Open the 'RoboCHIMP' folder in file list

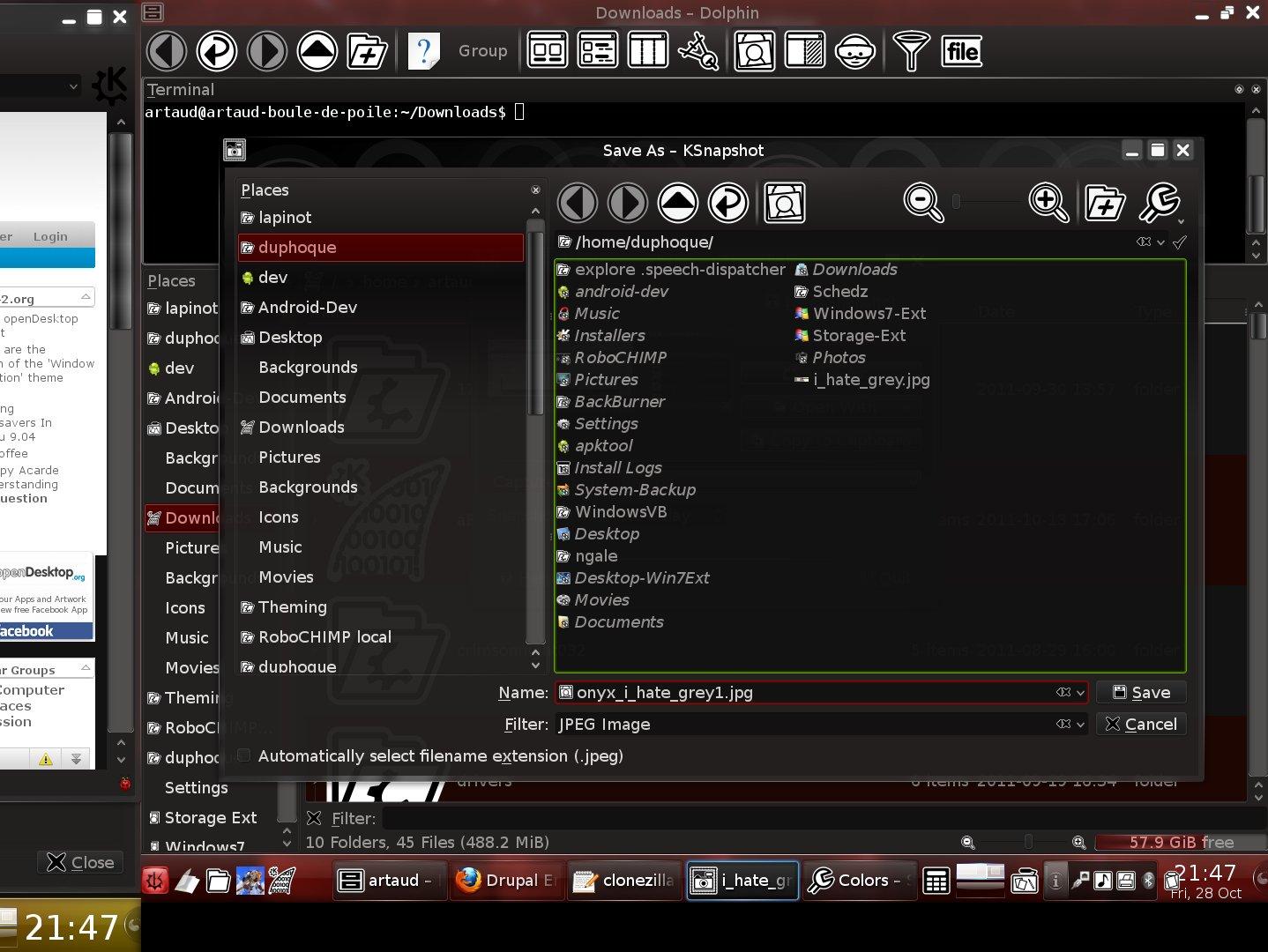coord(612,358)
